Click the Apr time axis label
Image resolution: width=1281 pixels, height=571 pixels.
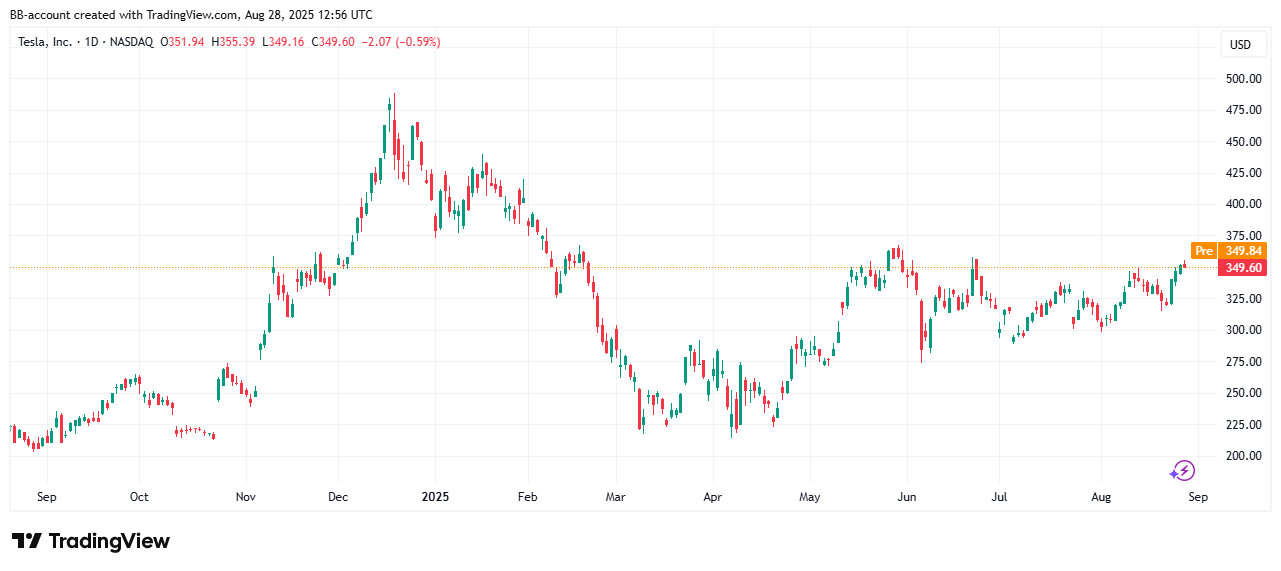pos(712,497)
